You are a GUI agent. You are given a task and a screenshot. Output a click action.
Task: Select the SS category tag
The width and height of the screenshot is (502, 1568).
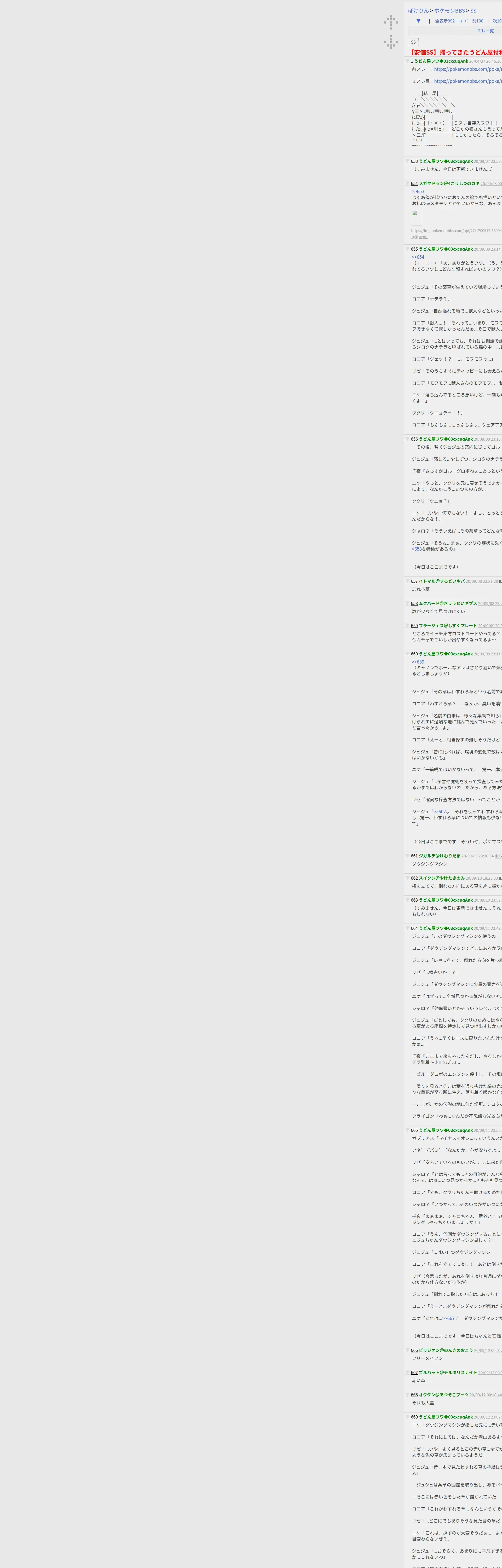[x=413, y=42]
